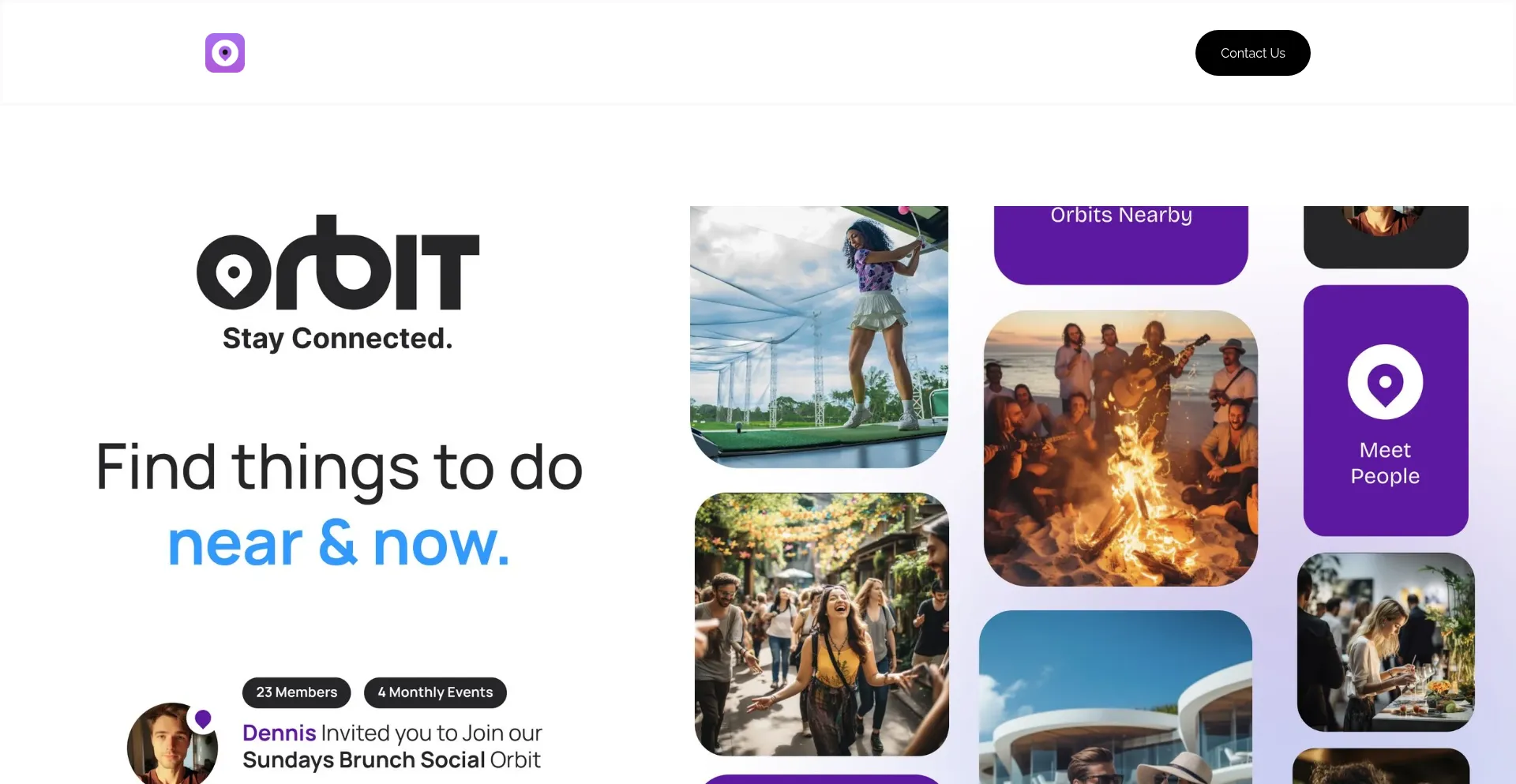
Task: Select the 23 Members badge
Action: click(297, 692)
